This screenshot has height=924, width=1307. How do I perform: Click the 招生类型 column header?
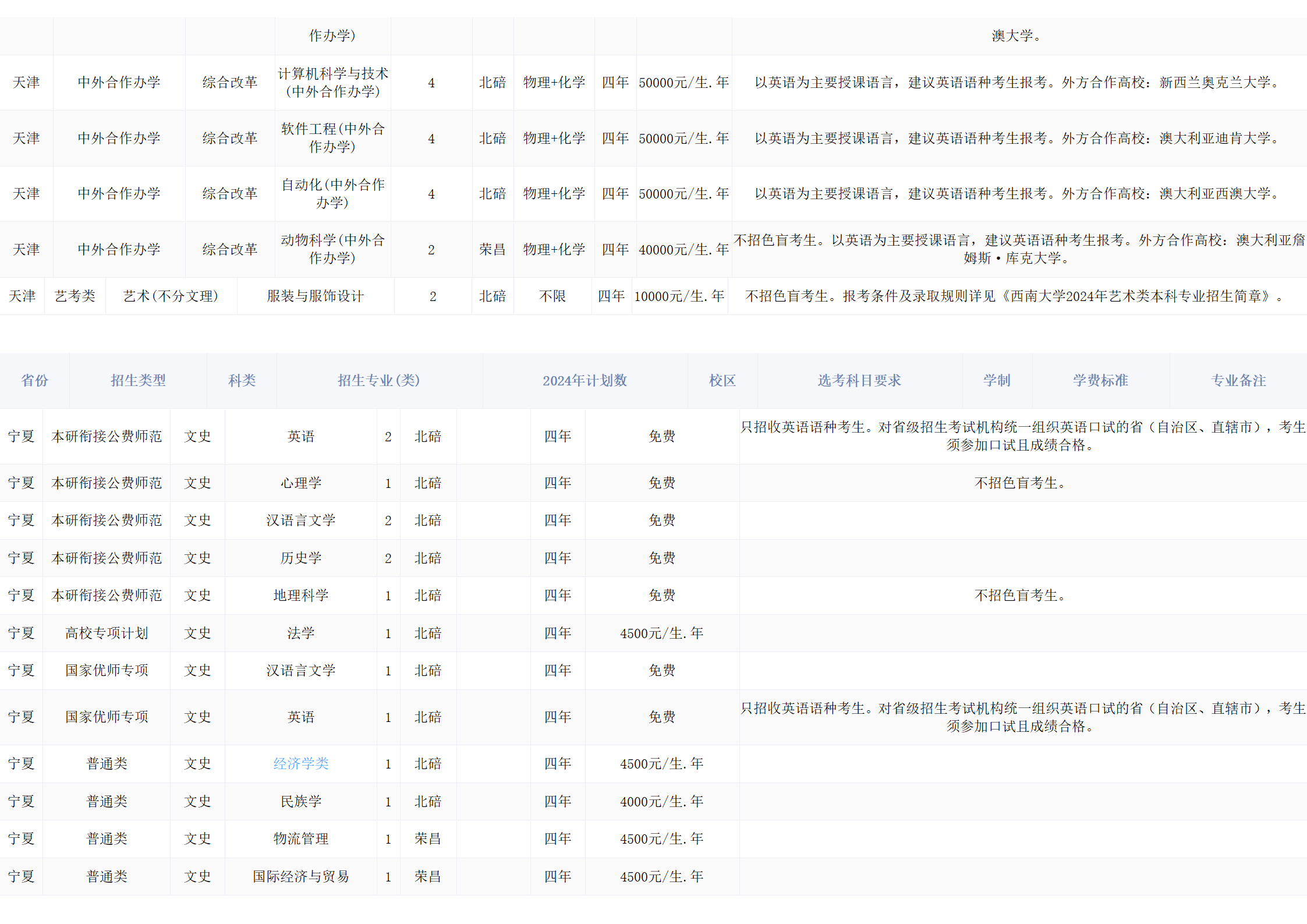138,380
